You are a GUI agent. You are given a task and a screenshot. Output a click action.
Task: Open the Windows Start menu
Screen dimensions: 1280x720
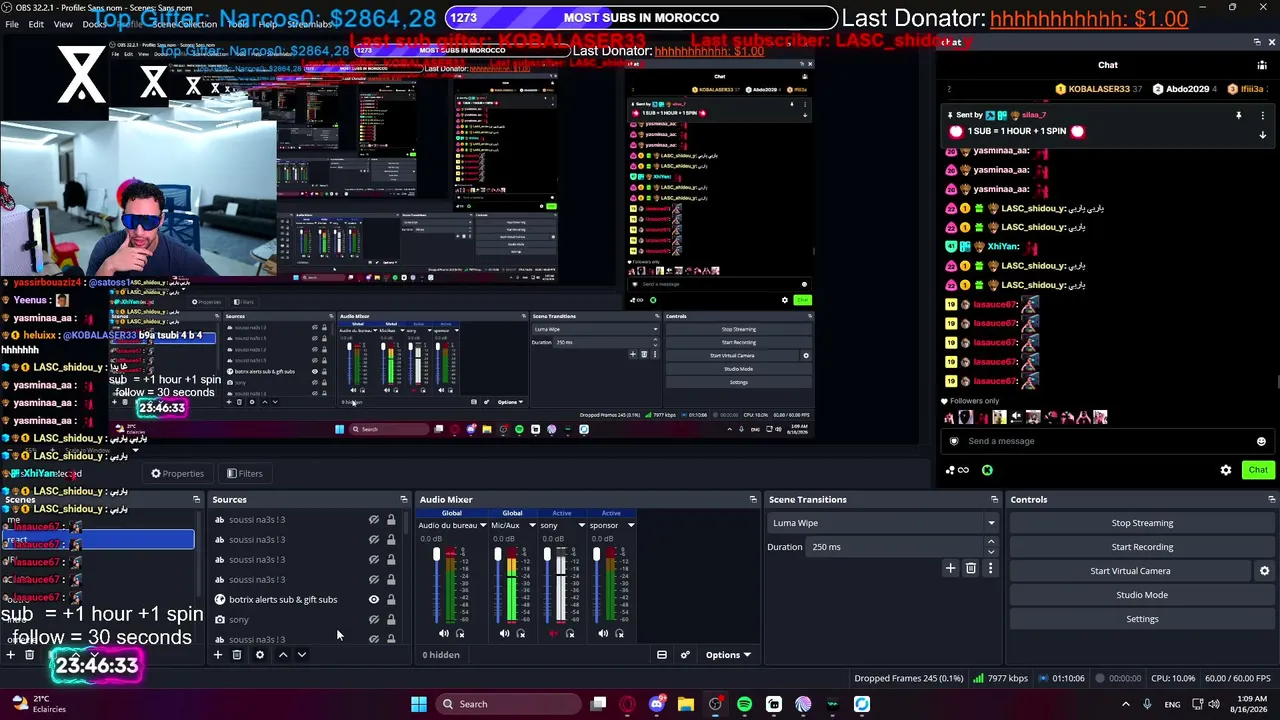point(419,704)
